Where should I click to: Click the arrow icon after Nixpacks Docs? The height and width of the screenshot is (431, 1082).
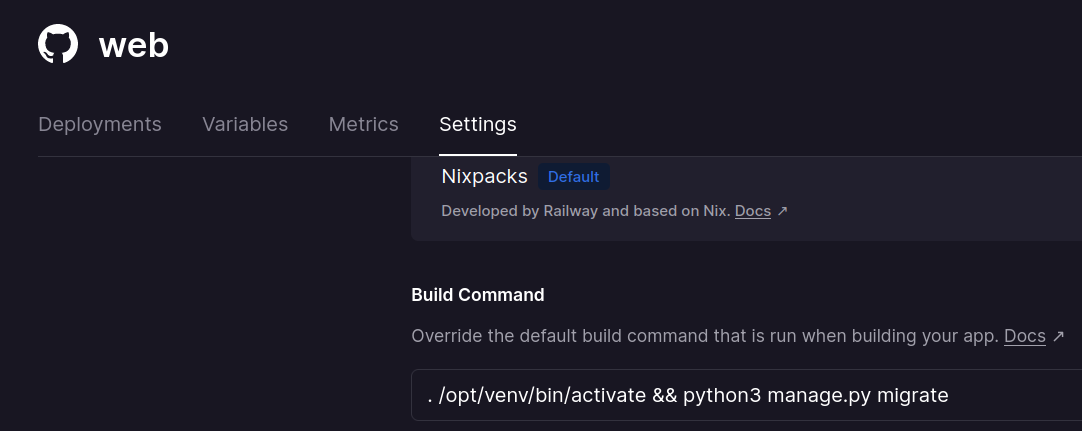(x=782, y=211)
